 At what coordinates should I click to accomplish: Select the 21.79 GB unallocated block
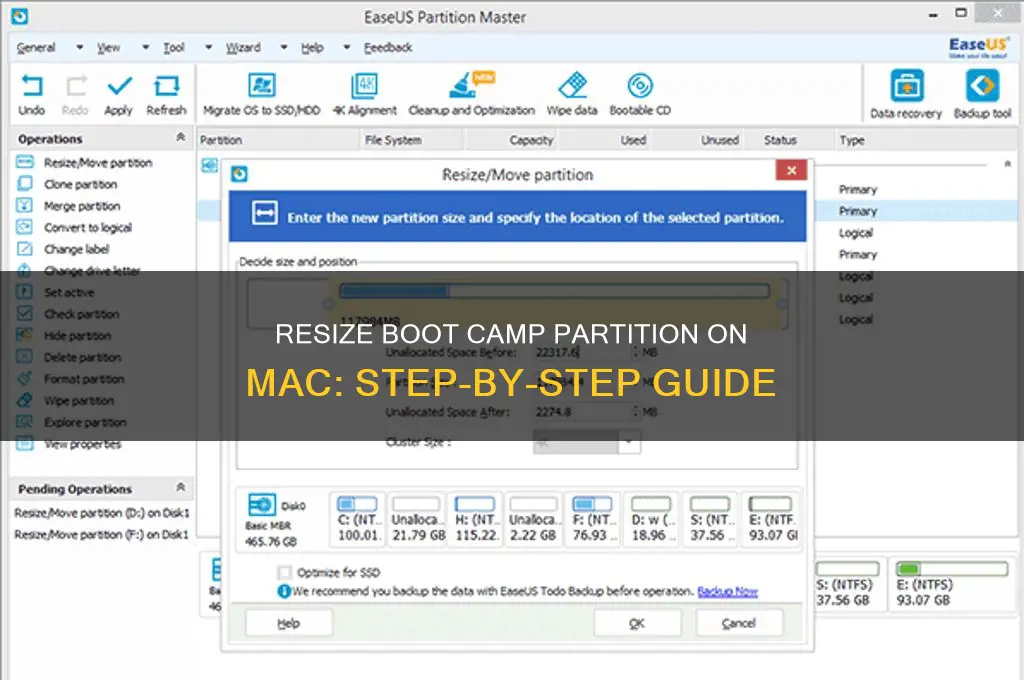pyautogui.click(x=417, y=520)
